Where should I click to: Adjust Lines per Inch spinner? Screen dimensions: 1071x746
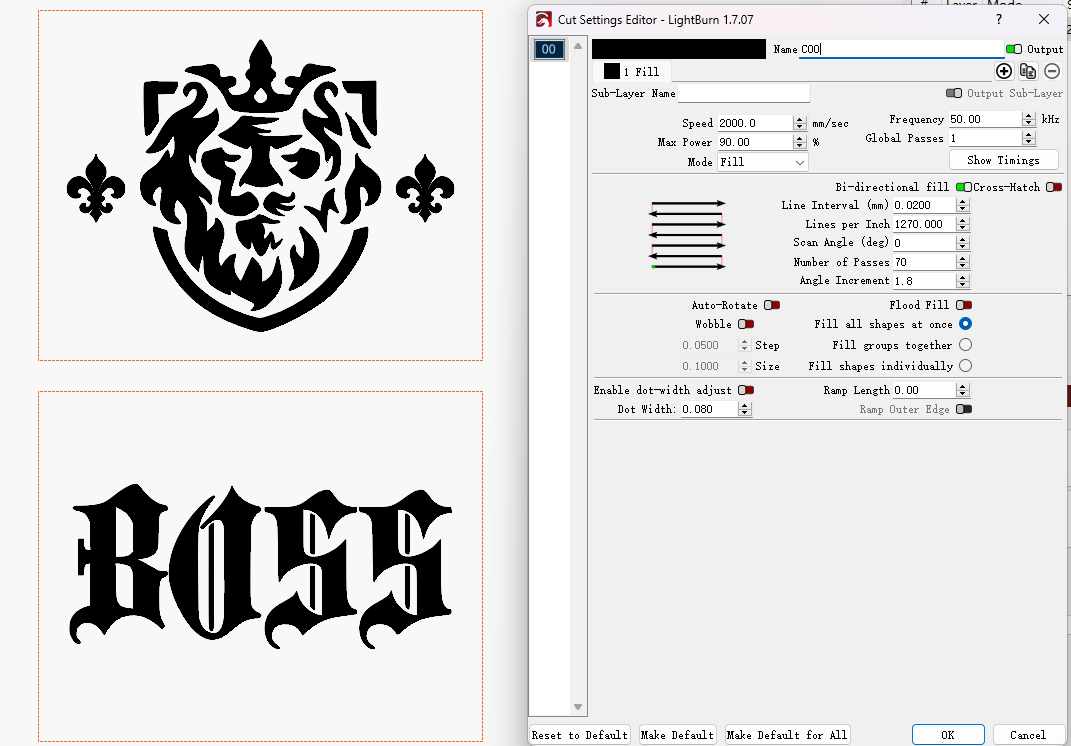[x=963, y=224]
